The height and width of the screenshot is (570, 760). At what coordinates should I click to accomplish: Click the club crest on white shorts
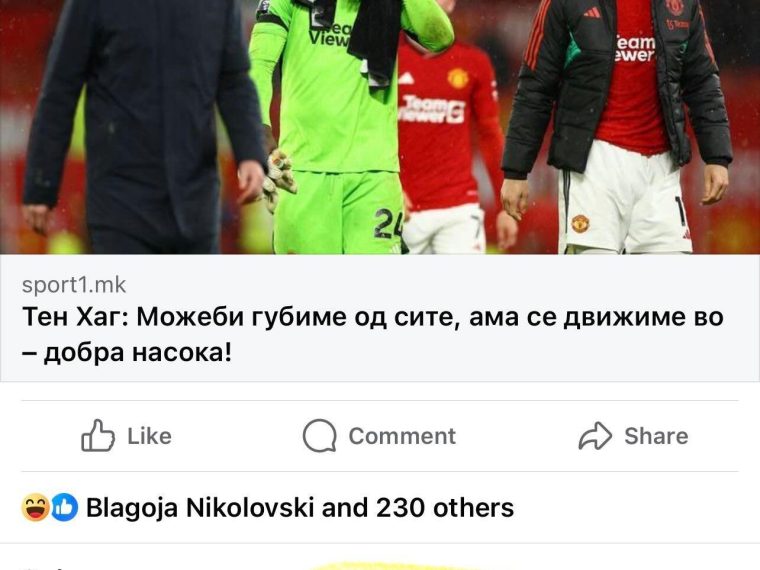click(580, 223)
